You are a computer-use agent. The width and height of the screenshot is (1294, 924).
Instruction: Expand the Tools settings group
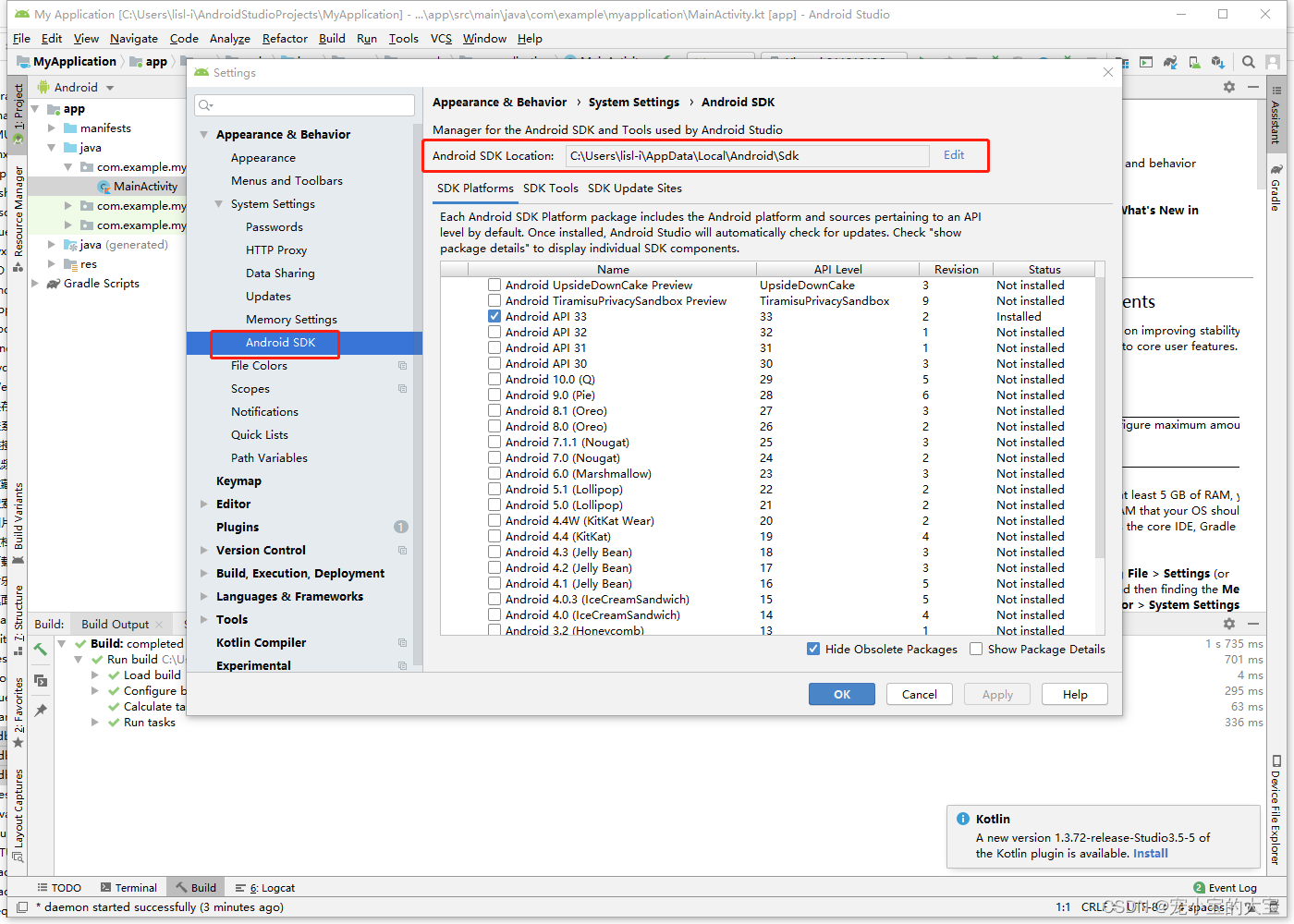coord(204,620)
